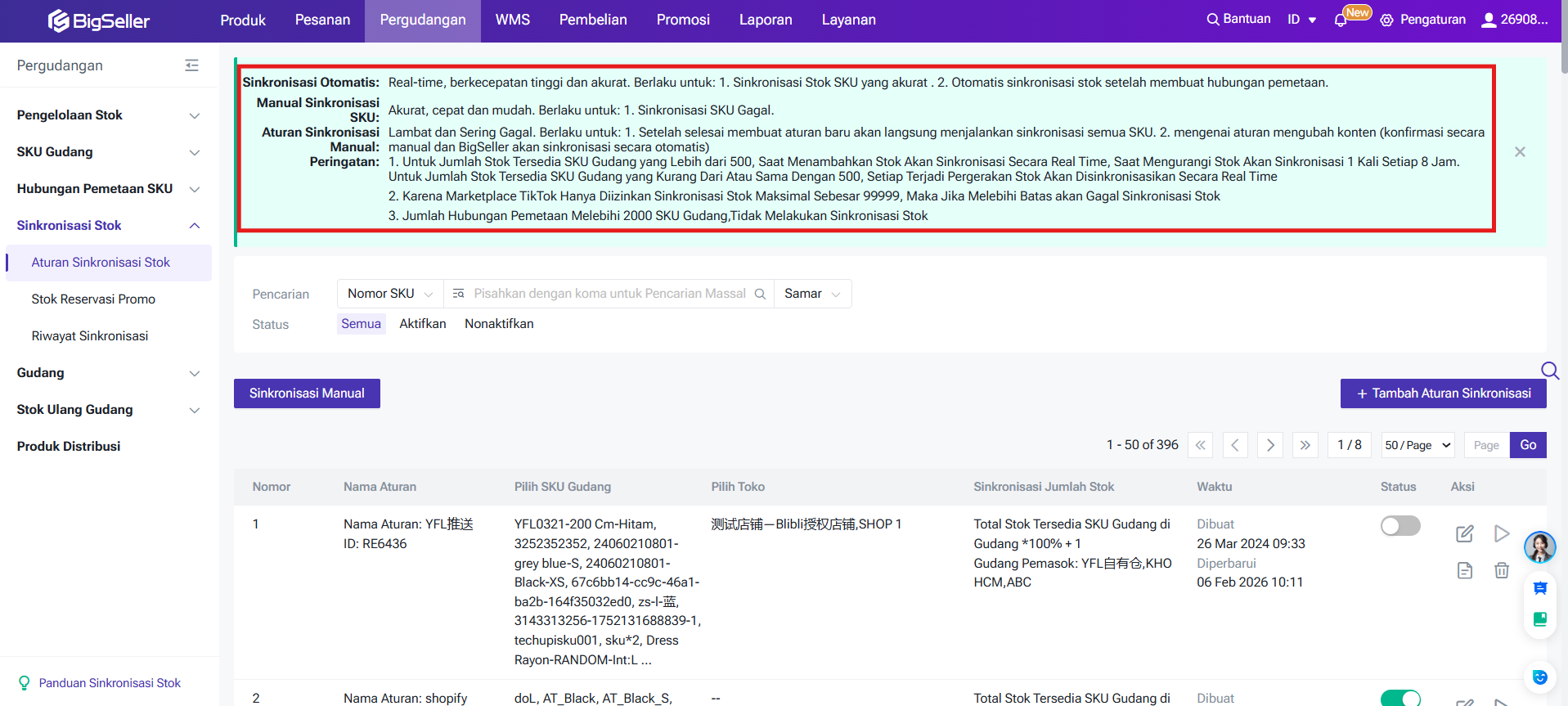Select Riwayat Sinkronisasi in sidebar

tap(90, 336)
